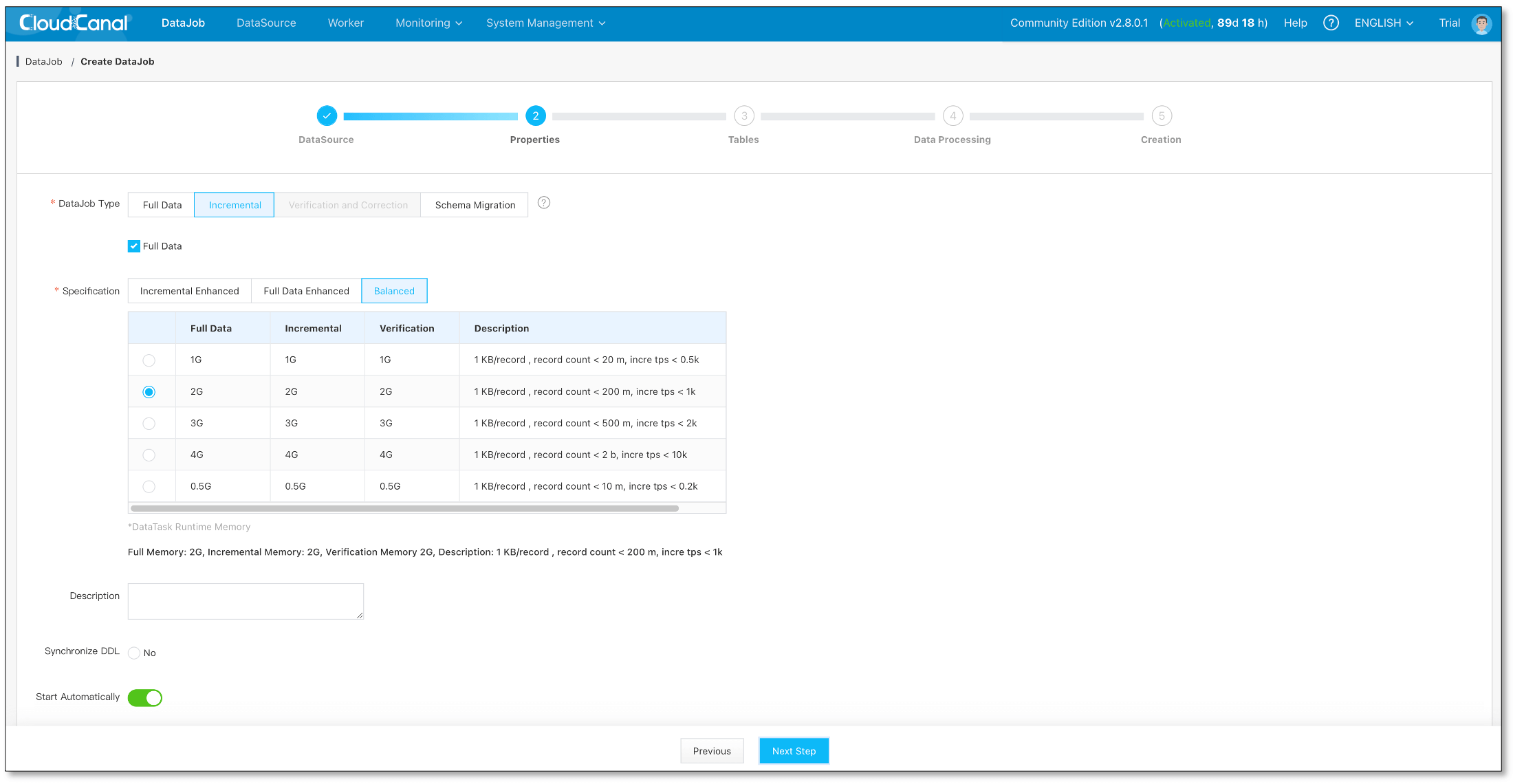Uncheck the Full Data checkbox

134,246
